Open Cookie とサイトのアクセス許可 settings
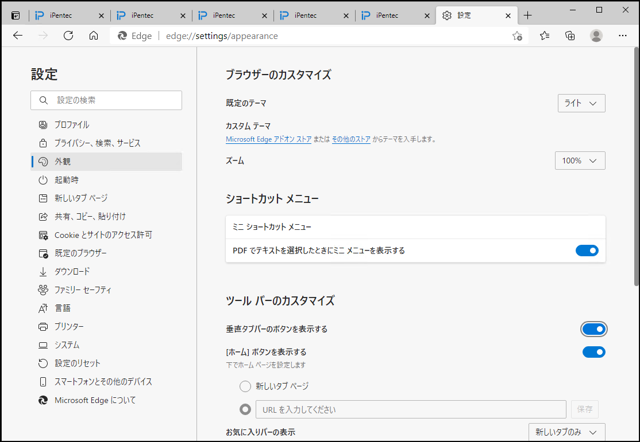 (x=106, y=235)
